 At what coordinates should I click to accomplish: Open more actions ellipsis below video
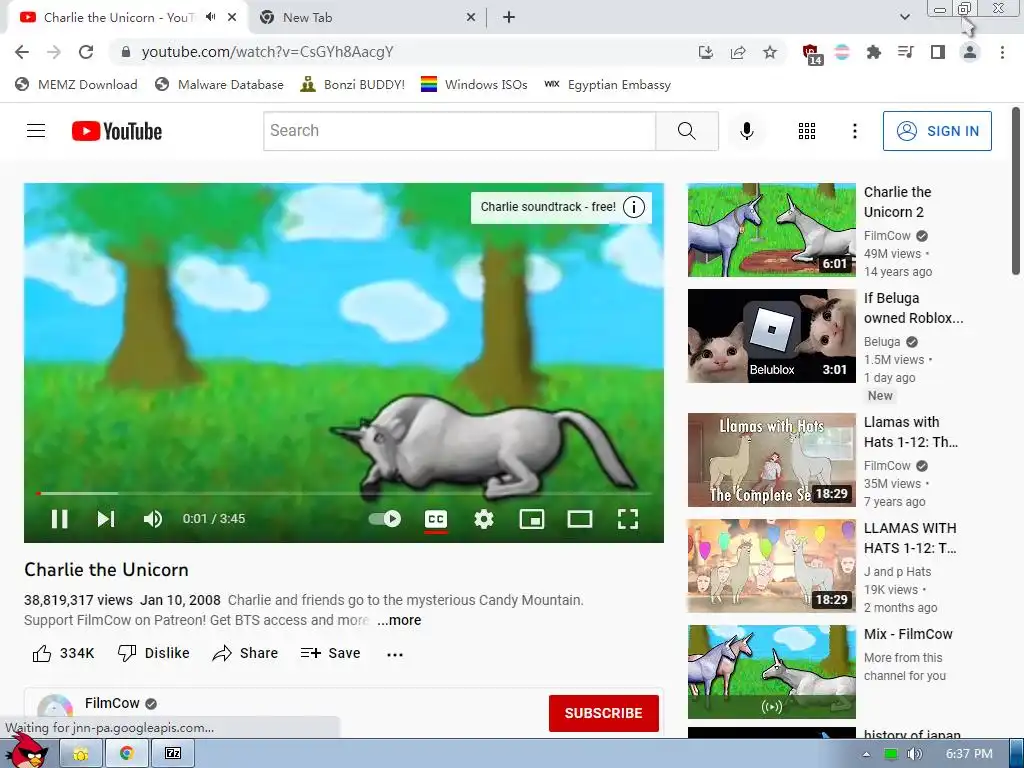[394, 654]
